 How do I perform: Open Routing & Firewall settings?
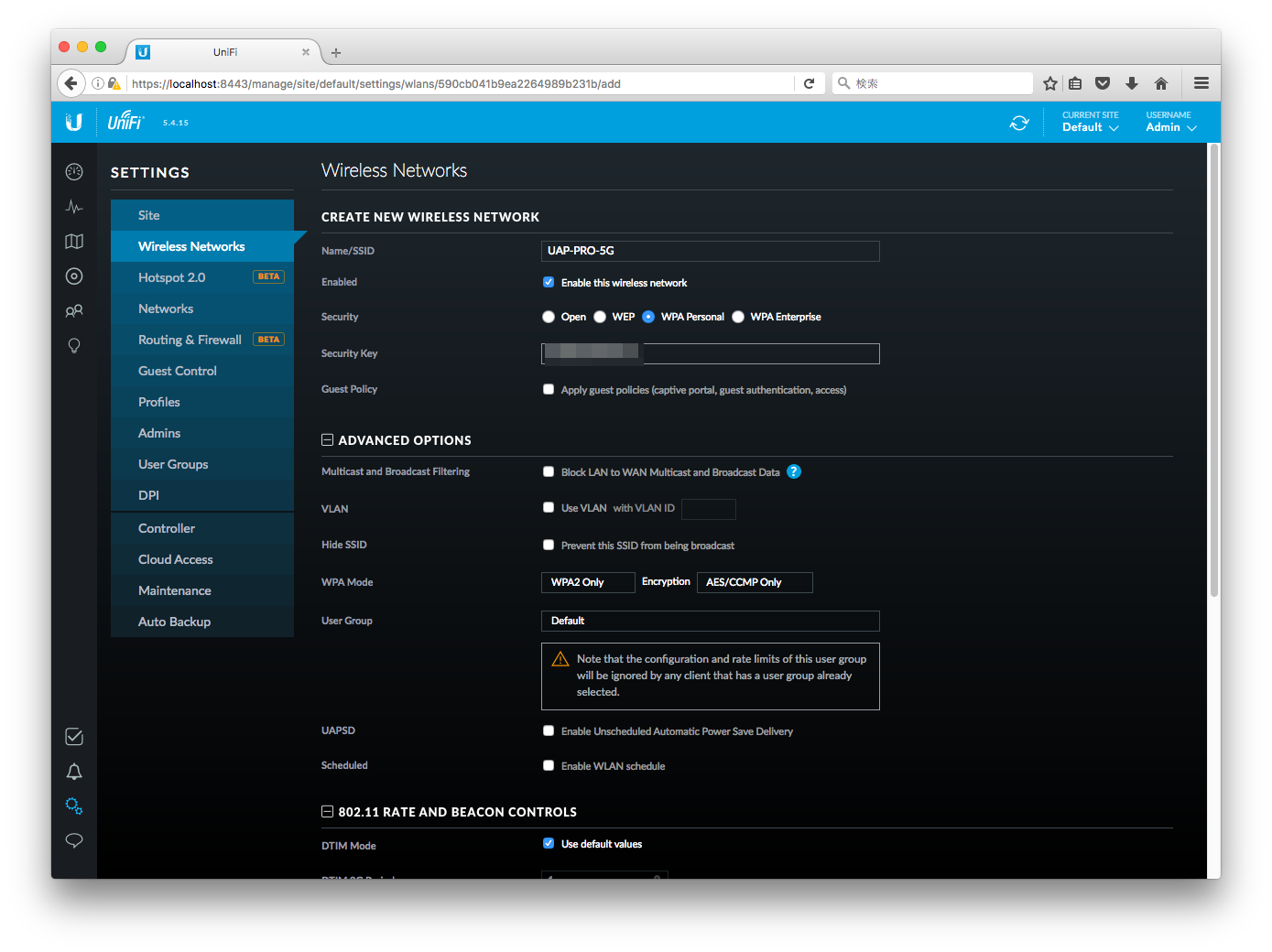click(x=202, y=340)
